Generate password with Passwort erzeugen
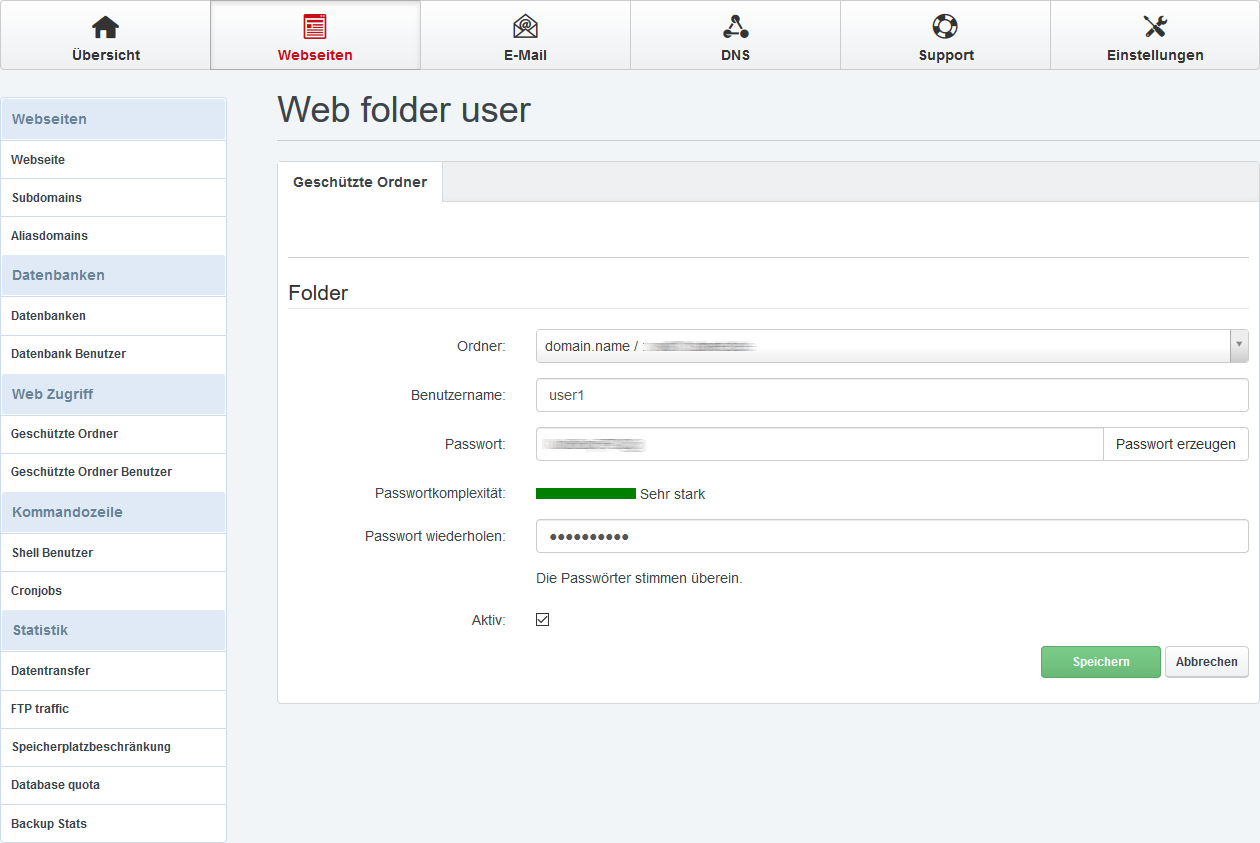 coord(1175,444)
